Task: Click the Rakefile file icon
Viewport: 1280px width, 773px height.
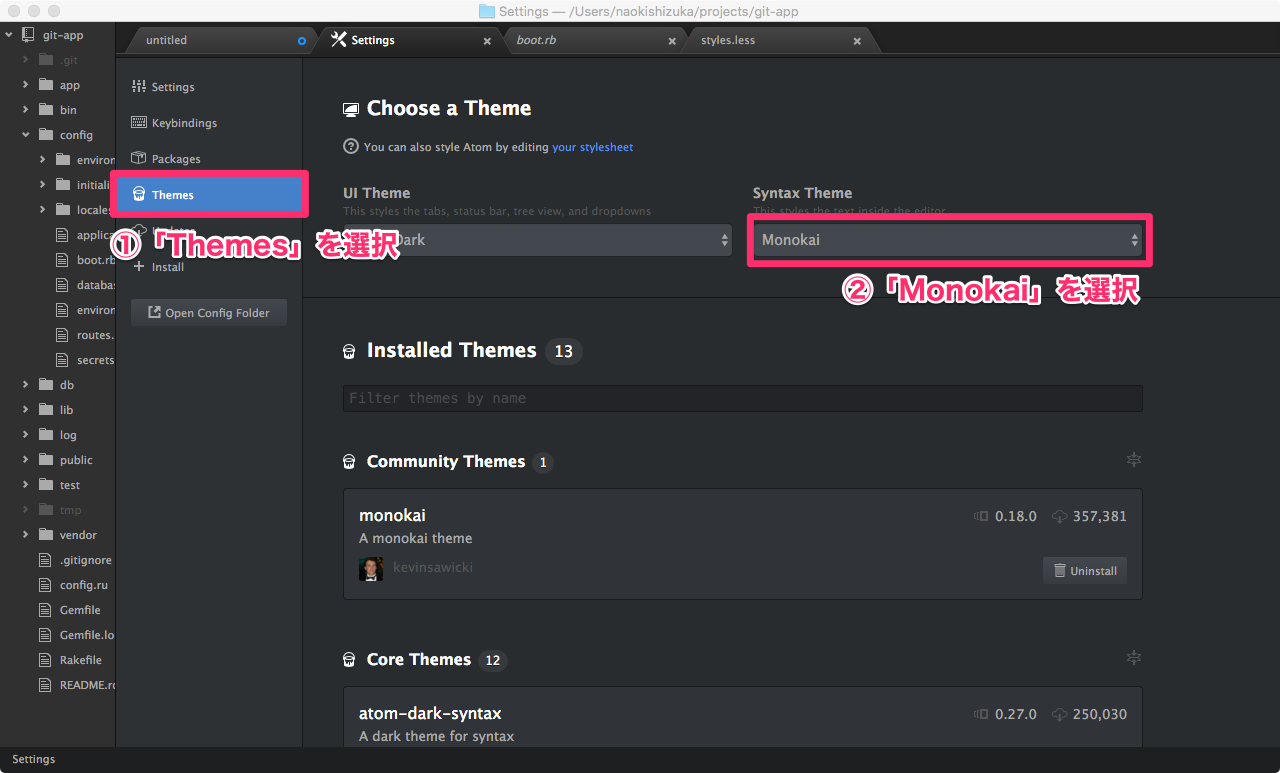Action: 44,660
